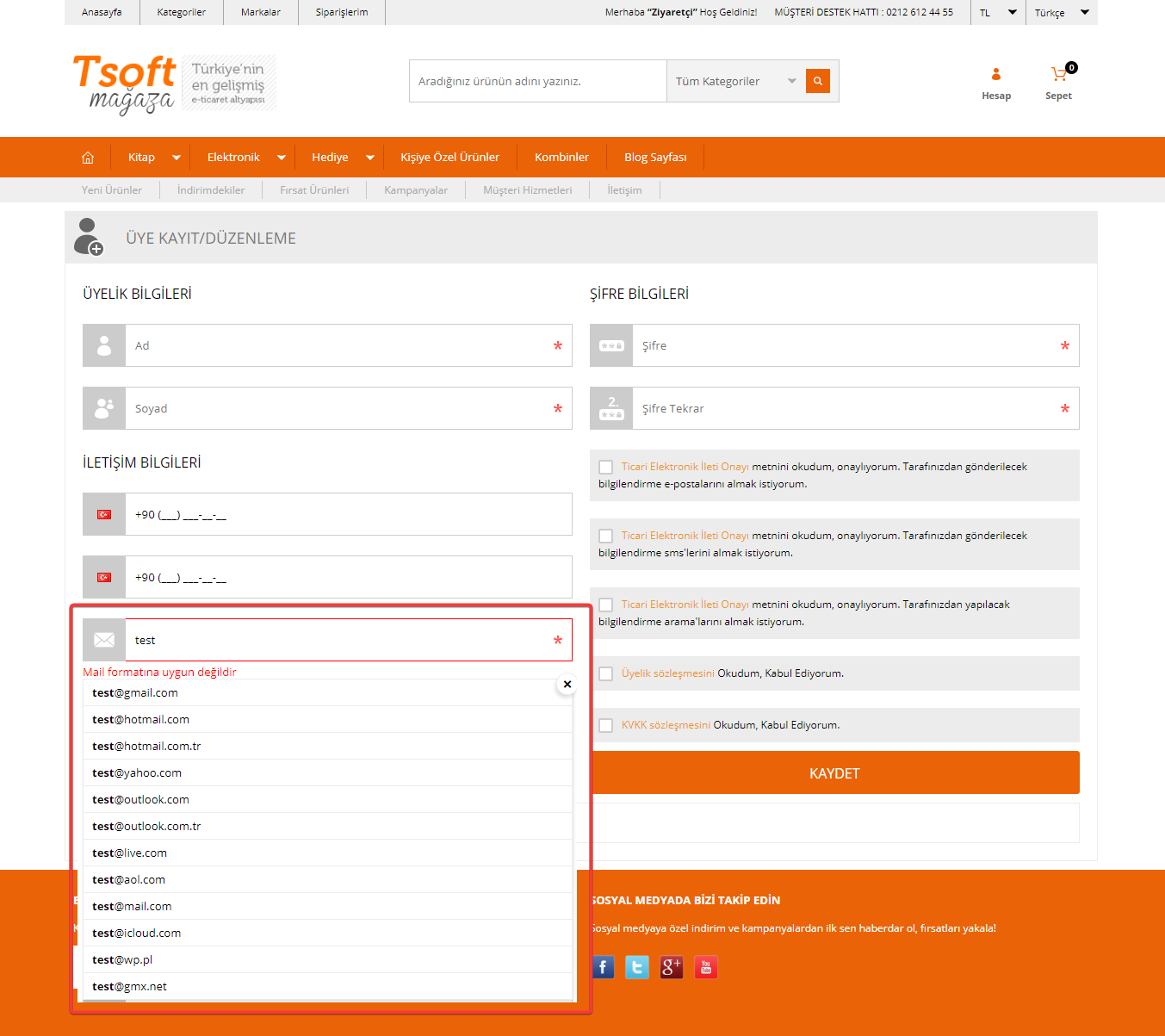The height and width of the screenshot is (1036, 1165).
Task: Click the Twitter social icon
Action: [x=637, y=967]
